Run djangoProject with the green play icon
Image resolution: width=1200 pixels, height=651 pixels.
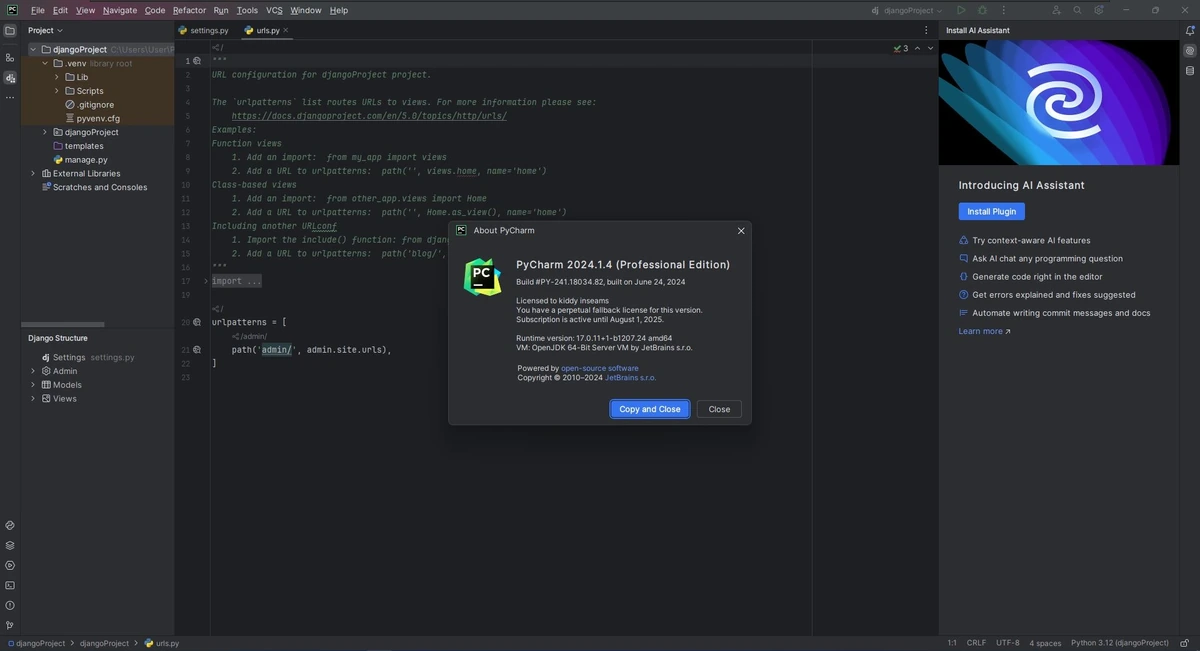pyautogui.click(x=962, y=10)
